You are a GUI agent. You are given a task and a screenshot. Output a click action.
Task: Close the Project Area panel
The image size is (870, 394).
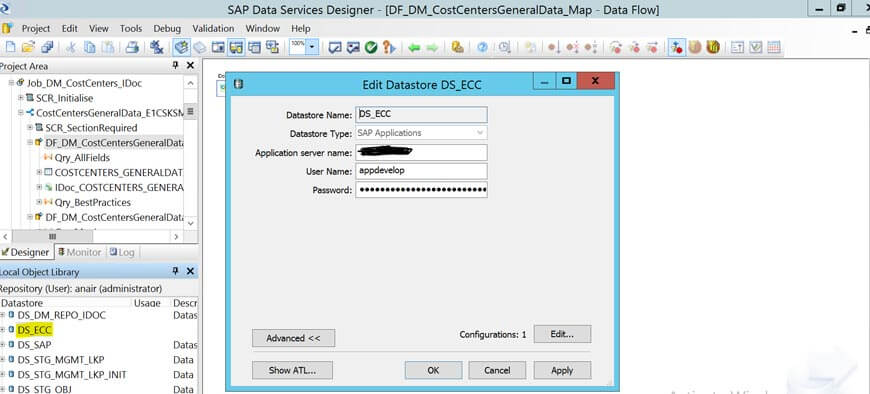click(190, 65)
